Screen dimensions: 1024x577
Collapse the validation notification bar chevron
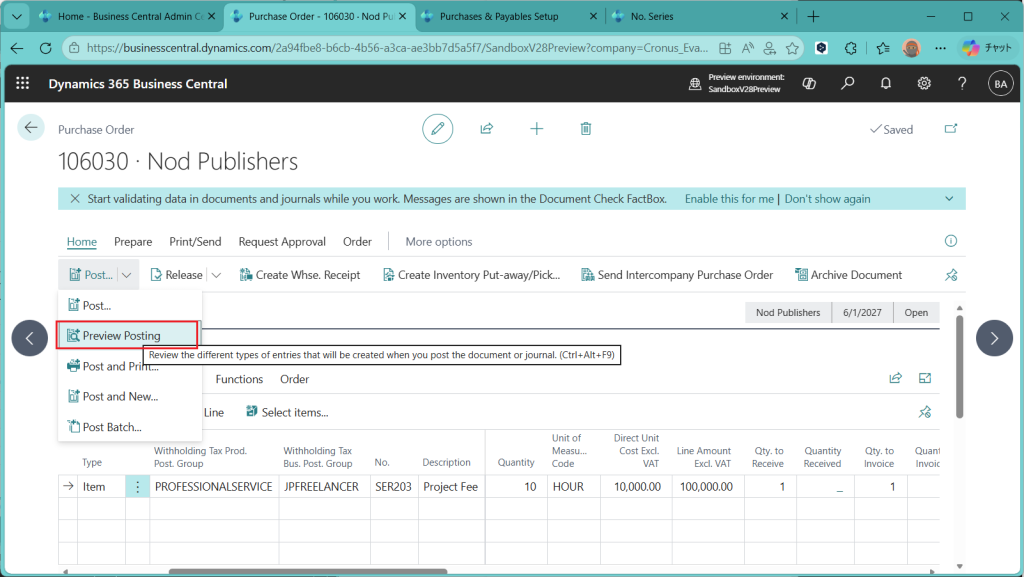point(950,199)
